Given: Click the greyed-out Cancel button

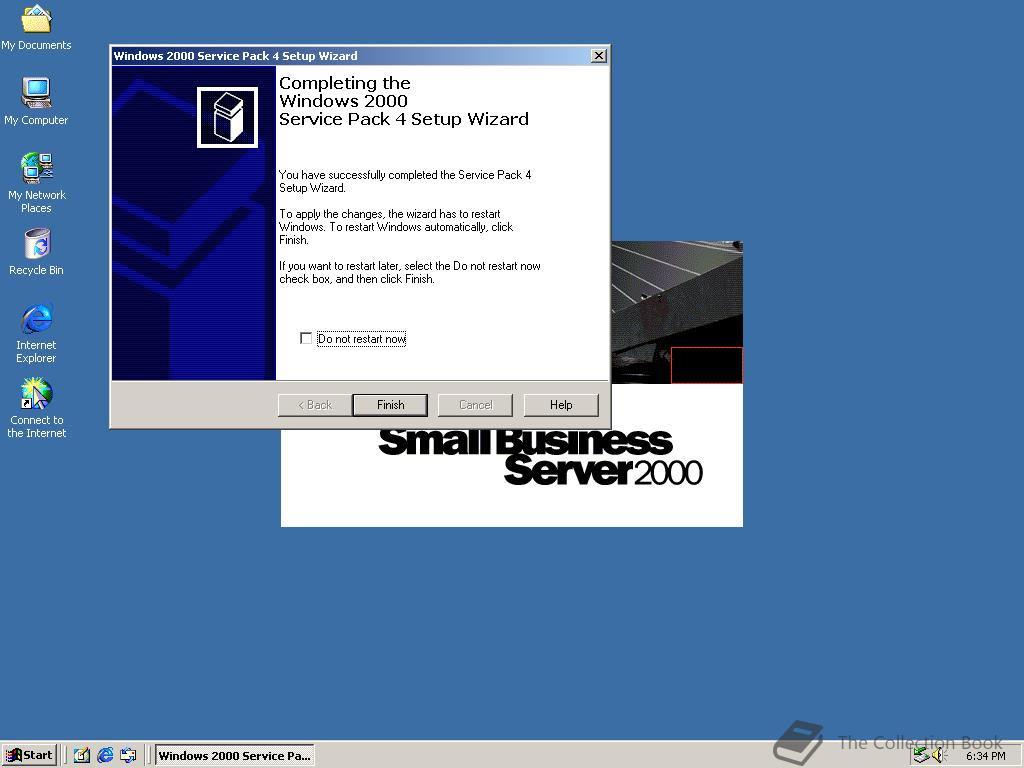Looking at the screenshot, I should coord(475,405).
